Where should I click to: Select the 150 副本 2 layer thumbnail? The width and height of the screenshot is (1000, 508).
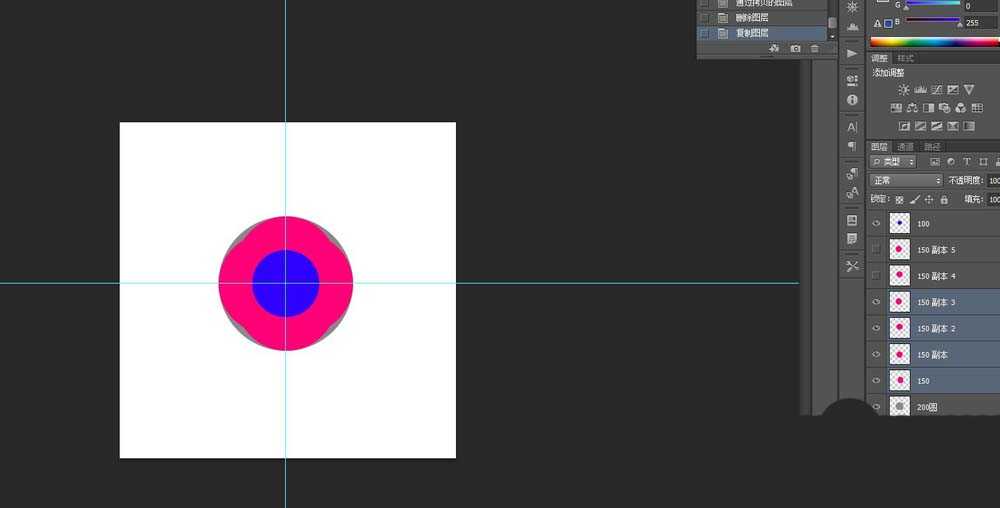(900, 328)
